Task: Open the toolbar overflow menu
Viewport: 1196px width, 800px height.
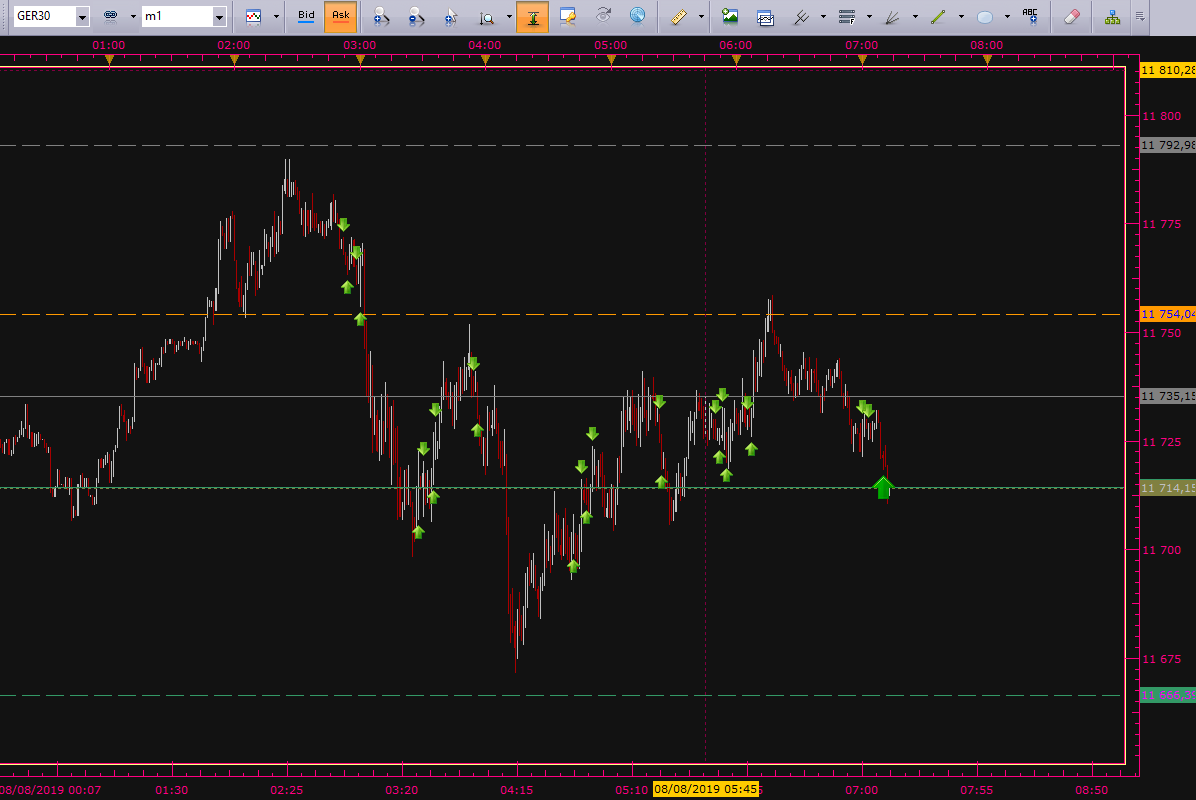Action: [1140, 16]
